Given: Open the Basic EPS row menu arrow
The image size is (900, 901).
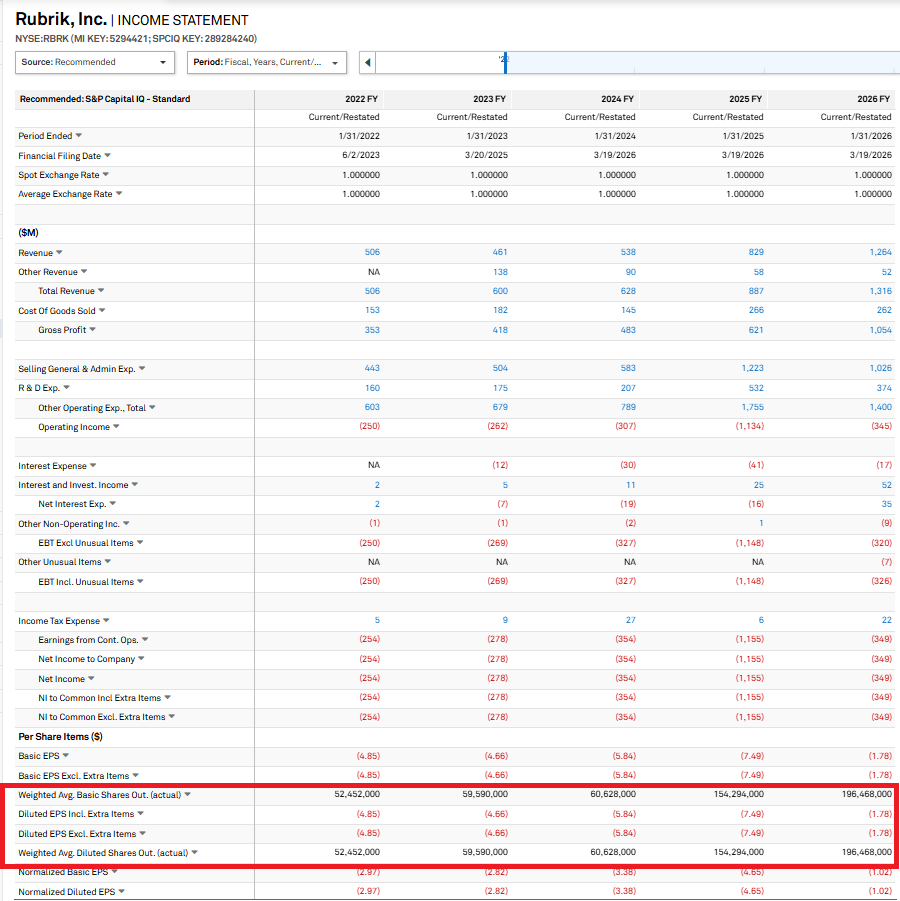Looking at the screenshot, I should 66,756.
